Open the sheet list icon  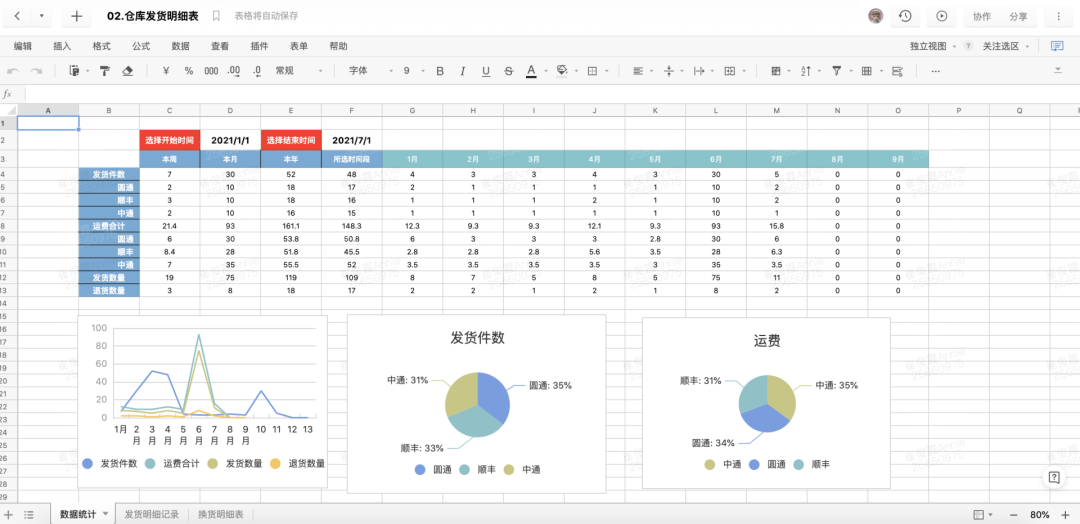(29, 514)
